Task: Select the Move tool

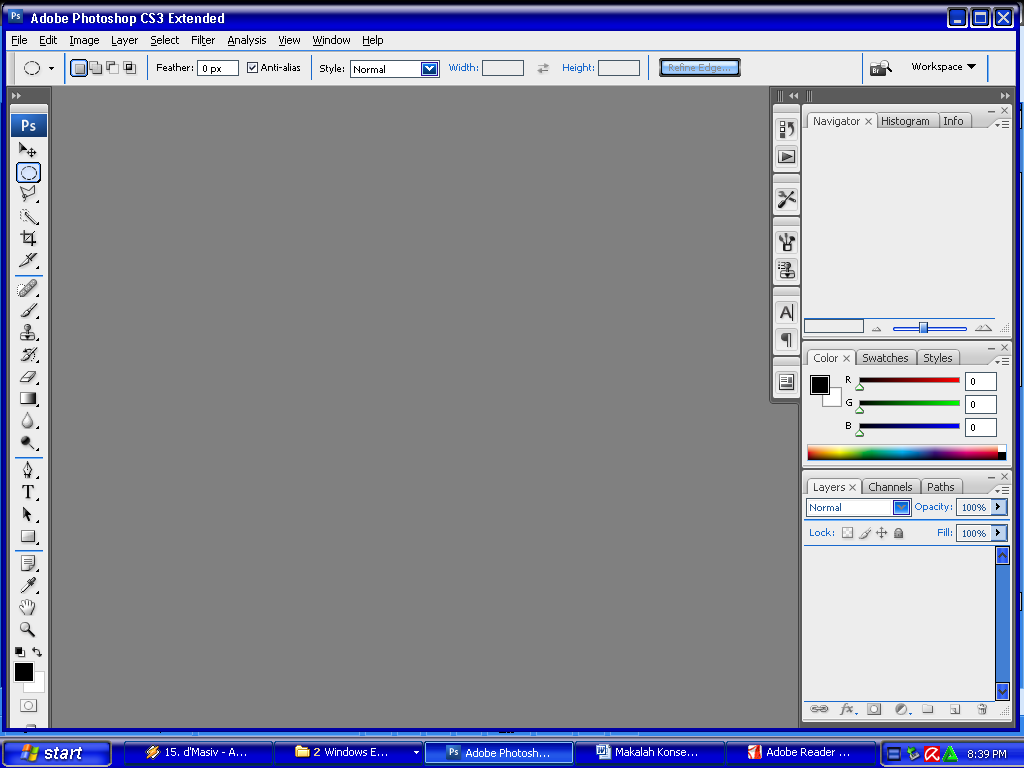Action: [28, 150]
